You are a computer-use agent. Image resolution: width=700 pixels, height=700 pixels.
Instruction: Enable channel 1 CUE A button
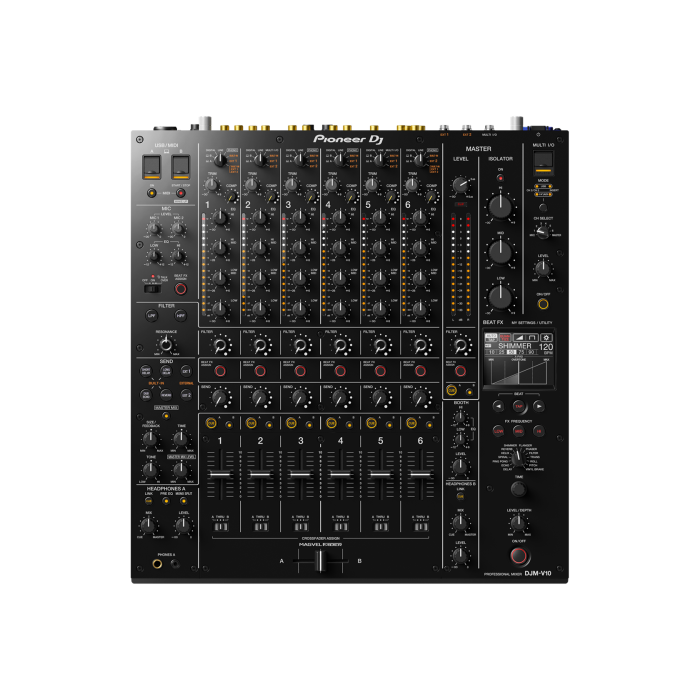coord(211,423)
